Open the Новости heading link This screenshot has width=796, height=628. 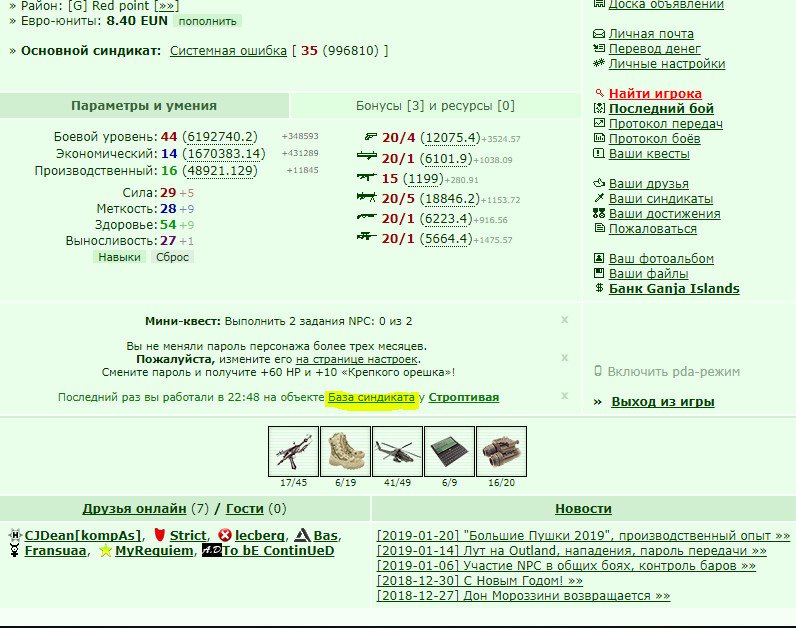pyautogui.click(x=583, y=509)
